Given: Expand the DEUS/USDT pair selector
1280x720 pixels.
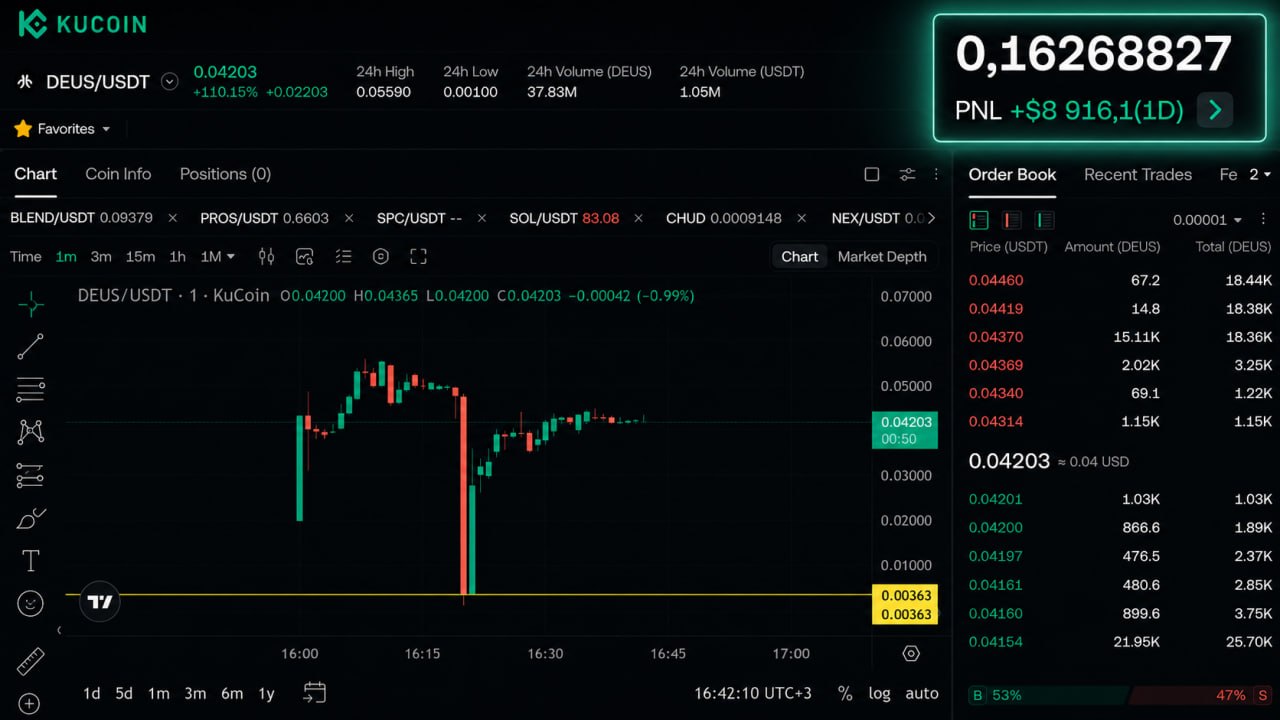Looking at the screenshot, I should [x=170, y=82].
